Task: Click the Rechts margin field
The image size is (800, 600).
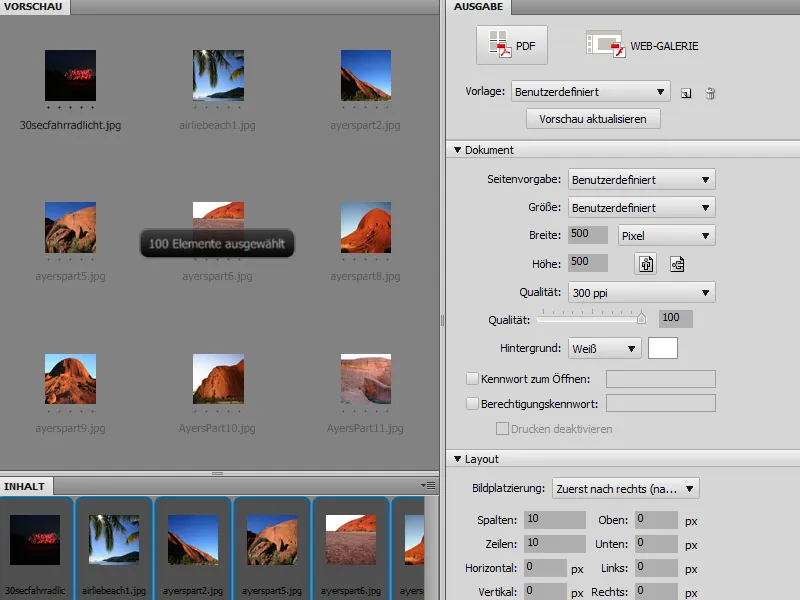Action: tap(656, 591)
